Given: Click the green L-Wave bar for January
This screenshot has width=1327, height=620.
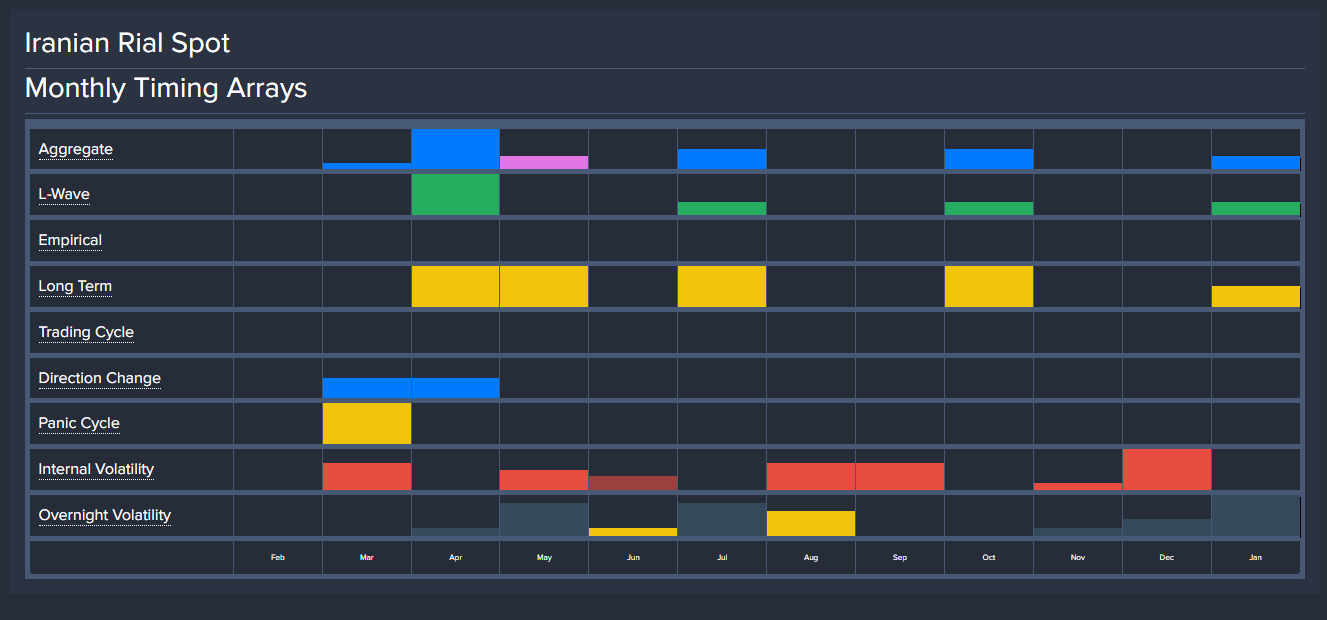Looking at the screenshot, I should 1256,209.
